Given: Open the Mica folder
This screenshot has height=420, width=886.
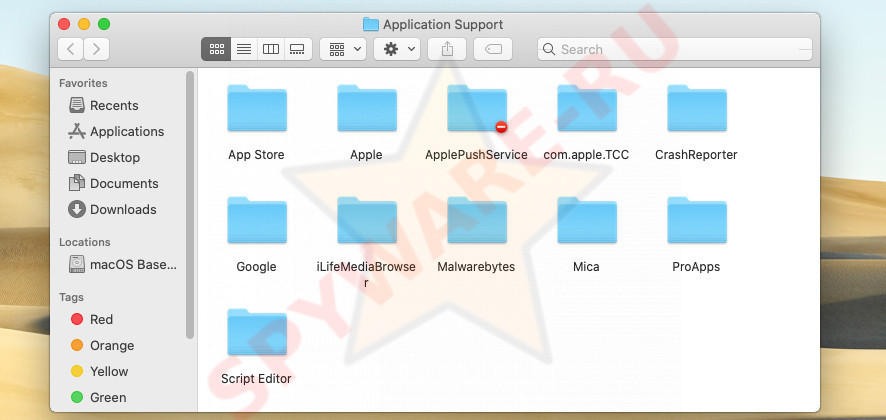Looking at the screenshot, I should (587, 220).
